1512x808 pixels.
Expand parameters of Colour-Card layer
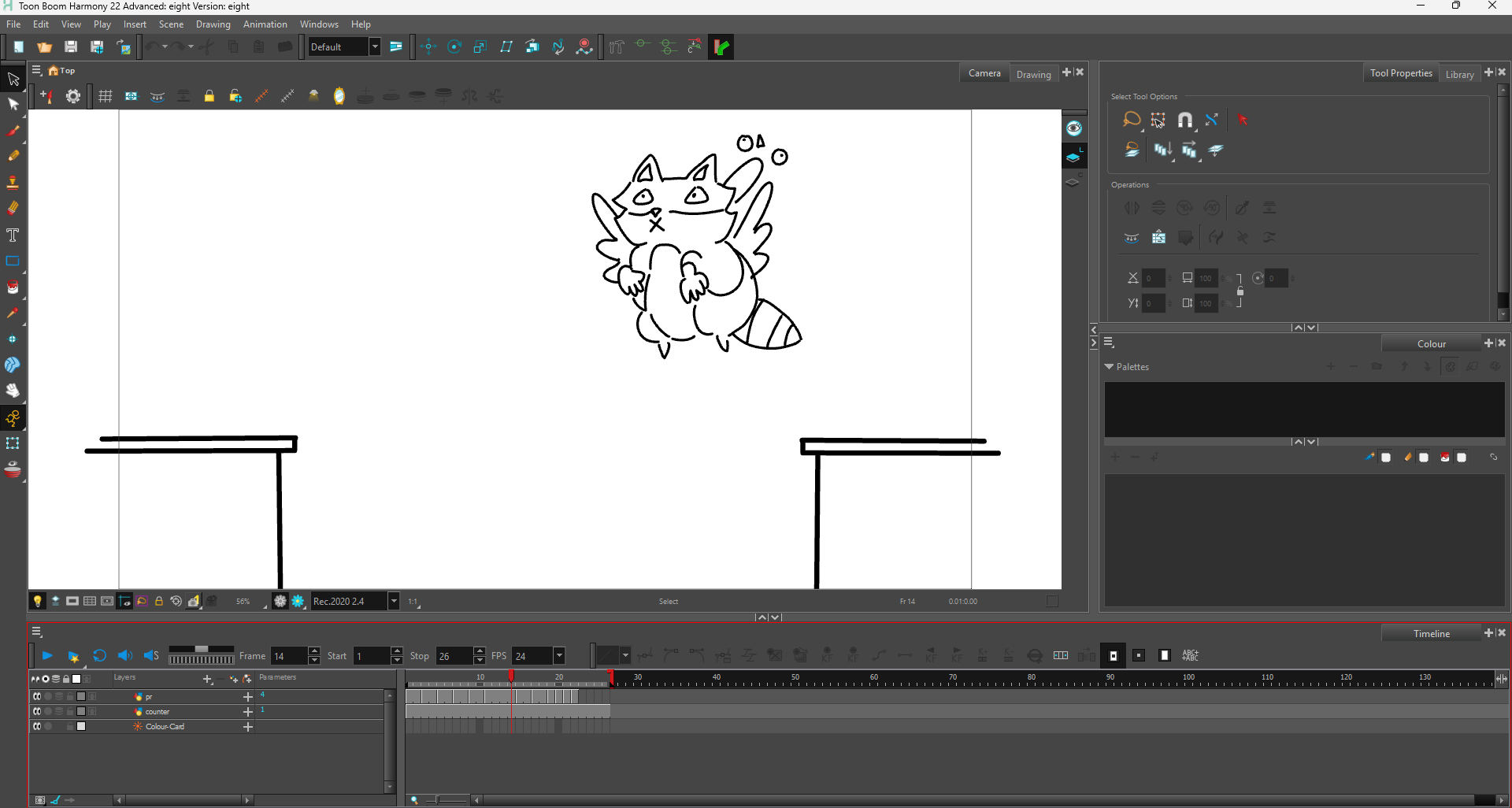248,726
